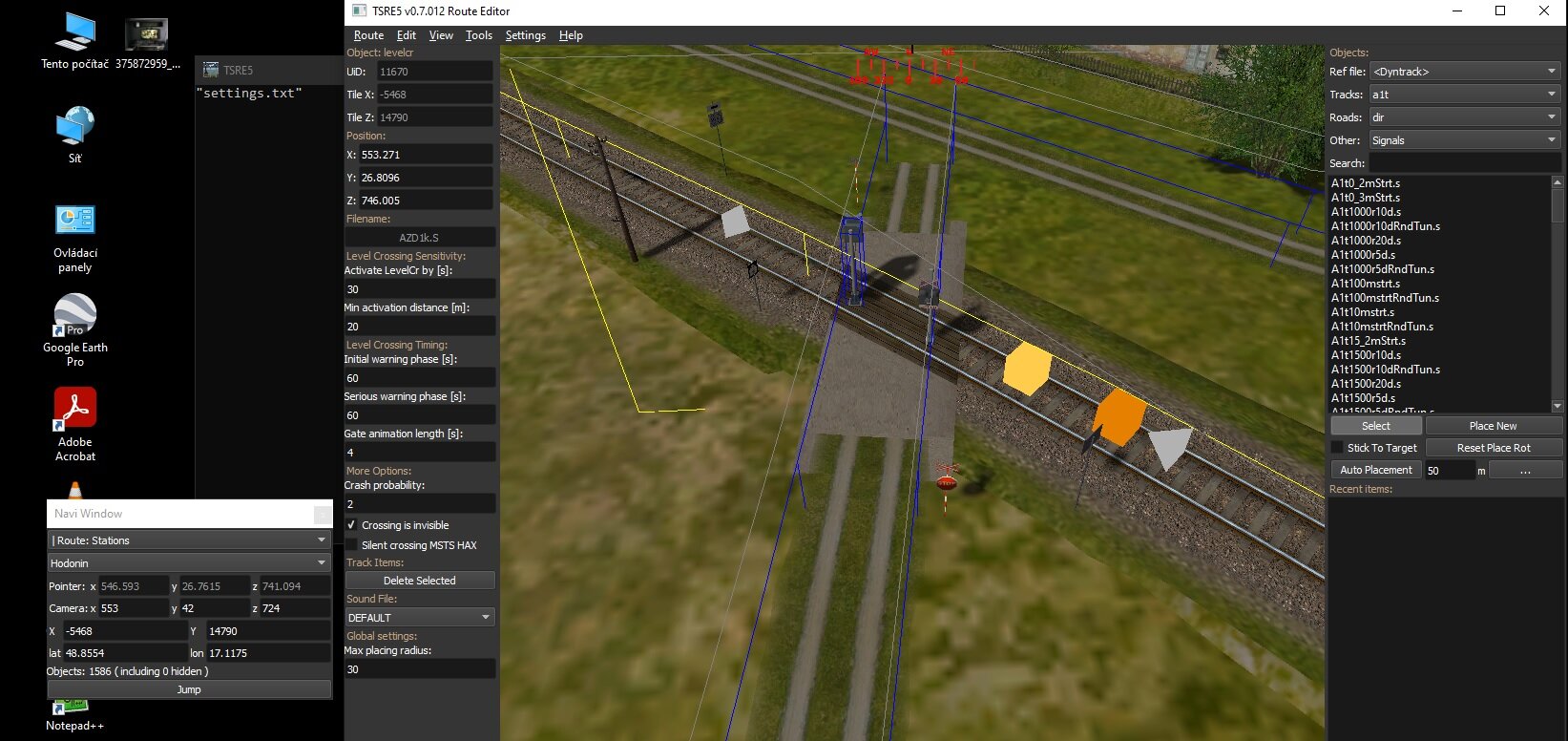
Task: Click the Place New button
Action: [1494, 426]
